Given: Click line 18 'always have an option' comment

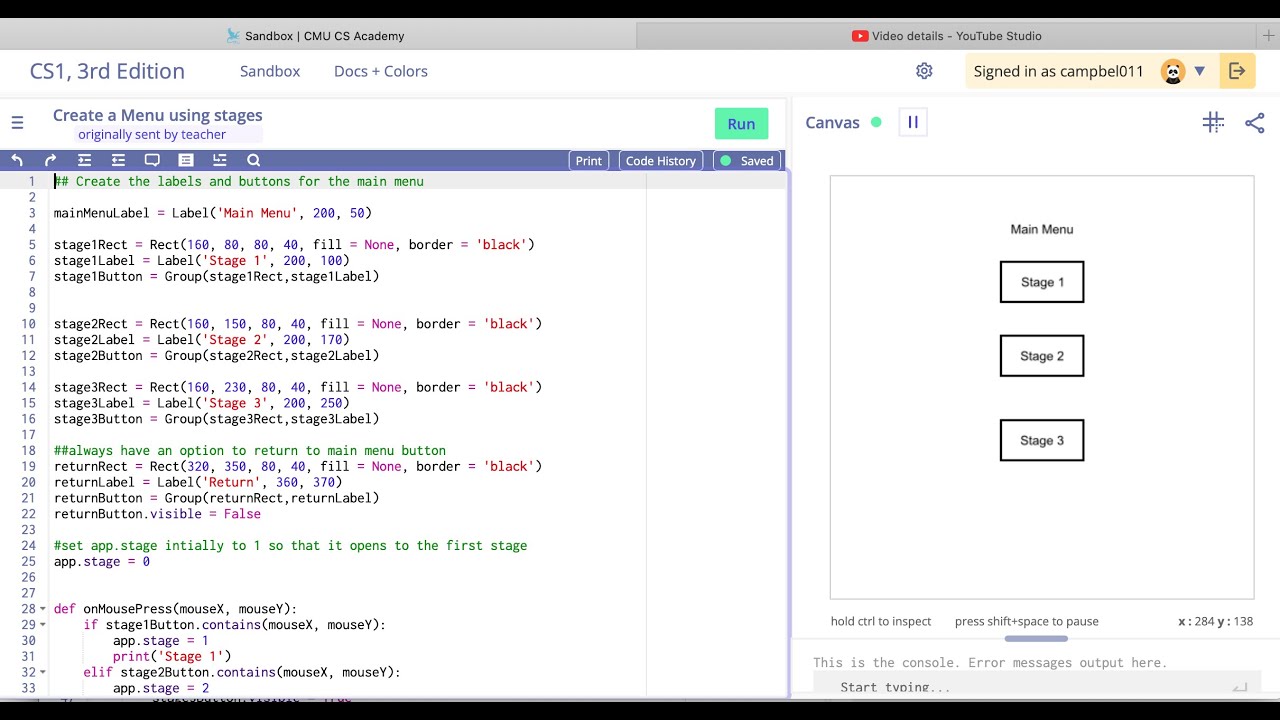Looking at the screenshot, I should 250,451.
